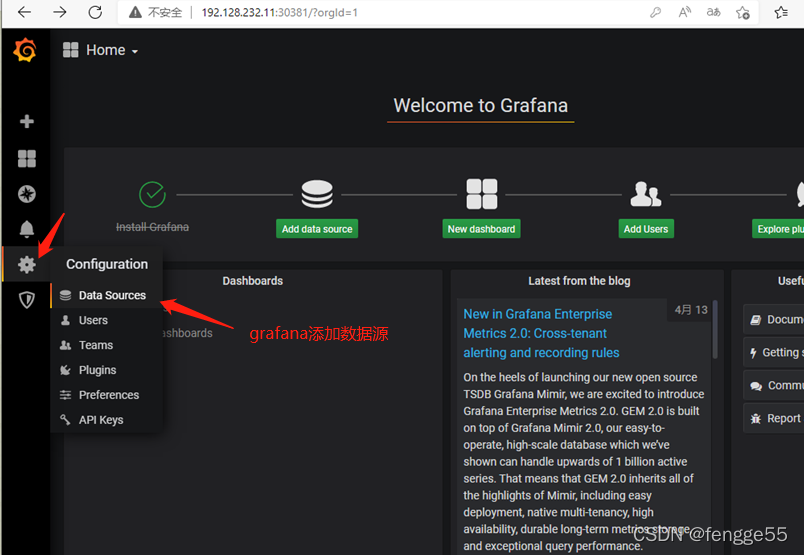The image size is (804, 555).
Task: Click the Welcome to Grafana title
Action: [480, 105]
